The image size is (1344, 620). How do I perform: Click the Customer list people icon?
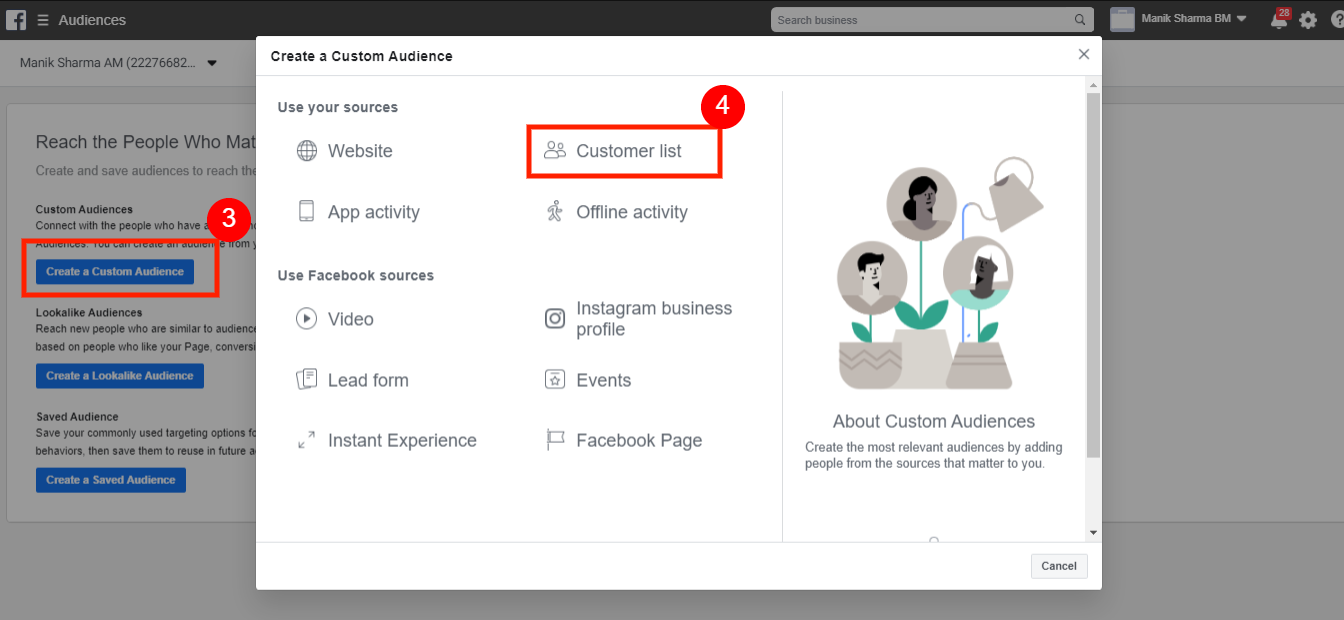tap(555, 150)
